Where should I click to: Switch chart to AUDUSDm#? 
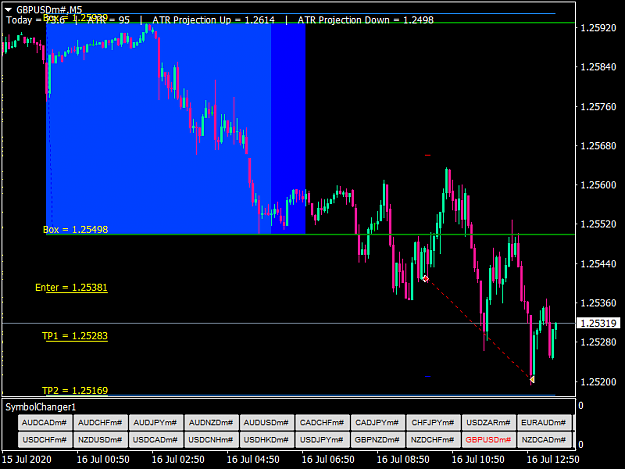pyautogui.click(x=266, y=422)
